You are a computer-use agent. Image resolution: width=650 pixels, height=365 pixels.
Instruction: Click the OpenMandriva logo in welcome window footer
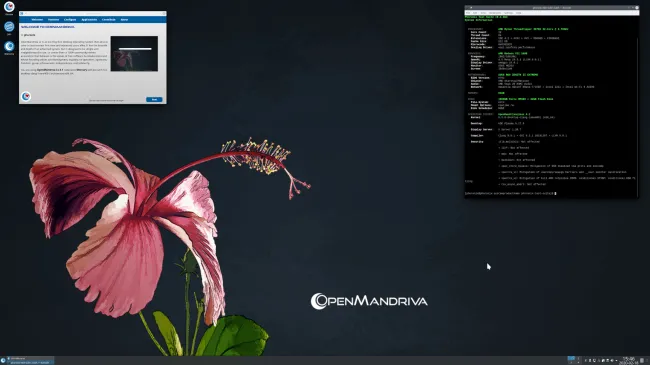[x=26, y=96]
